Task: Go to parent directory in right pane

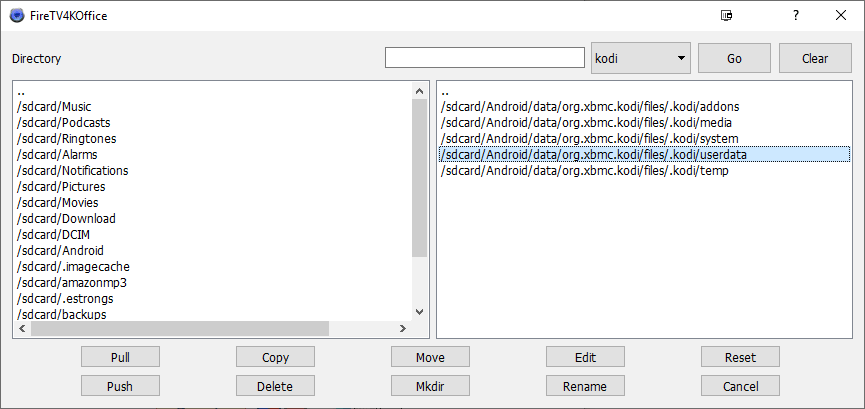Action: click(445, 92)
